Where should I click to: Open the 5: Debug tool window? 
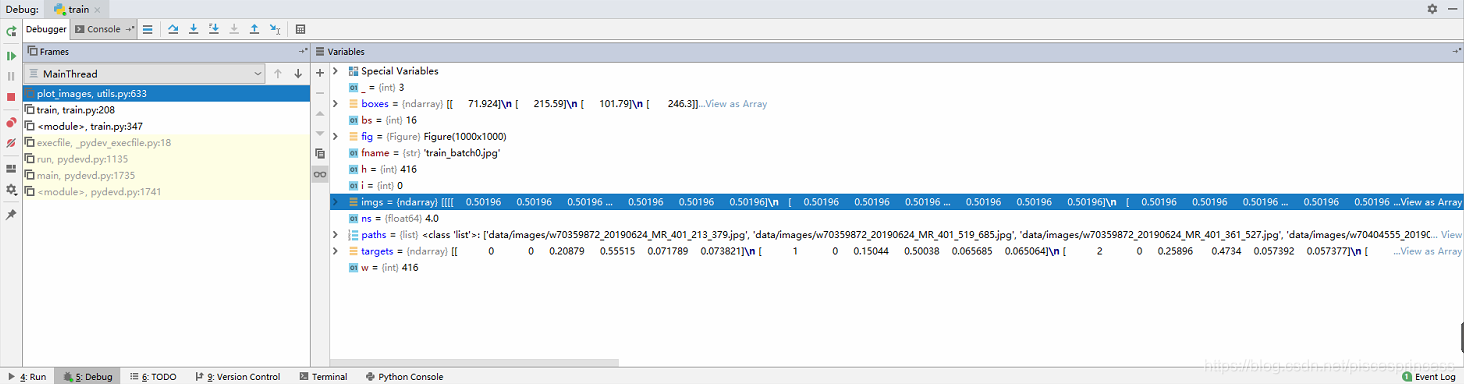(x=87, y=377)
